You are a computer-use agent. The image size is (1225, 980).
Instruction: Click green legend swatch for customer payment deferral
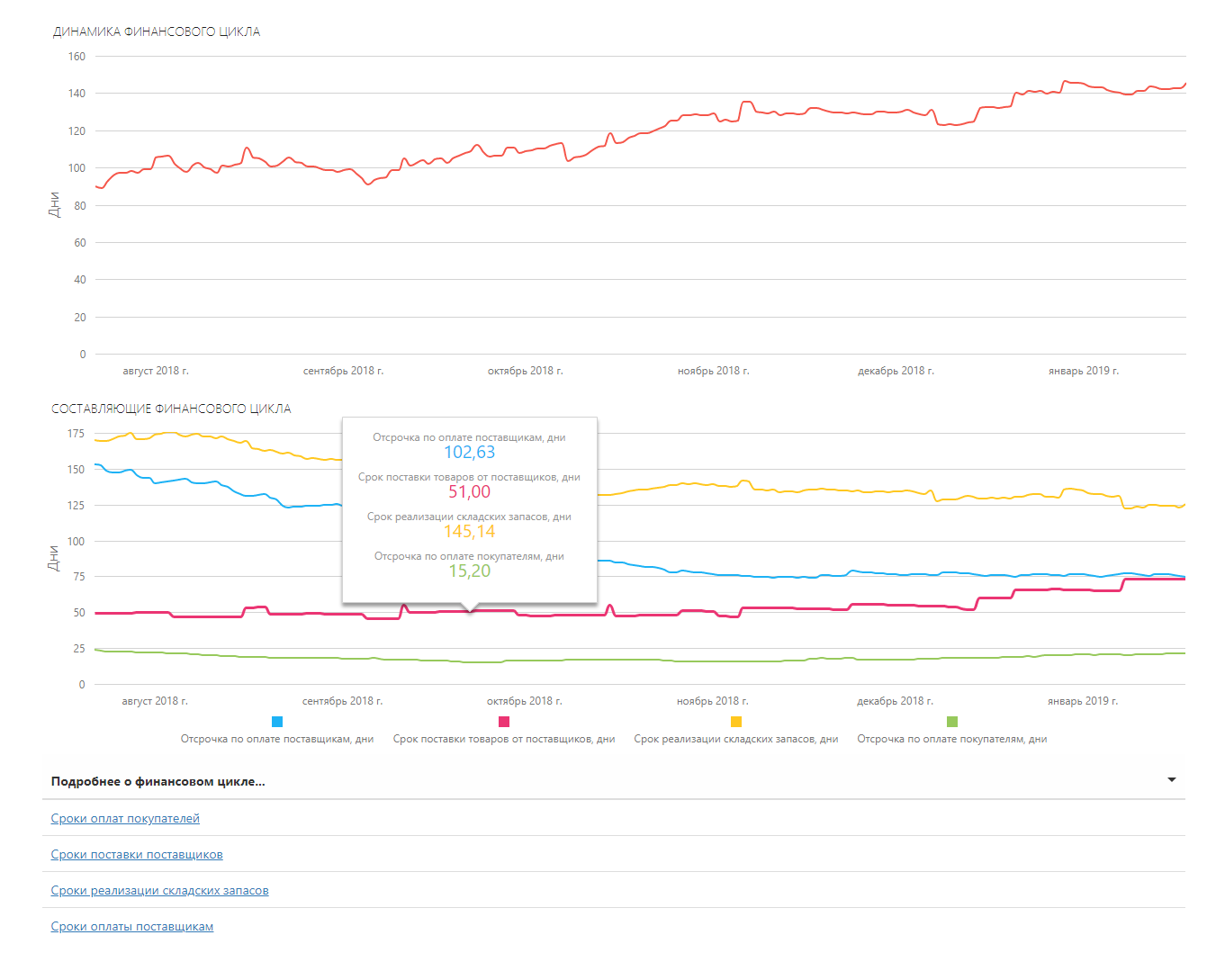[952, 722]
